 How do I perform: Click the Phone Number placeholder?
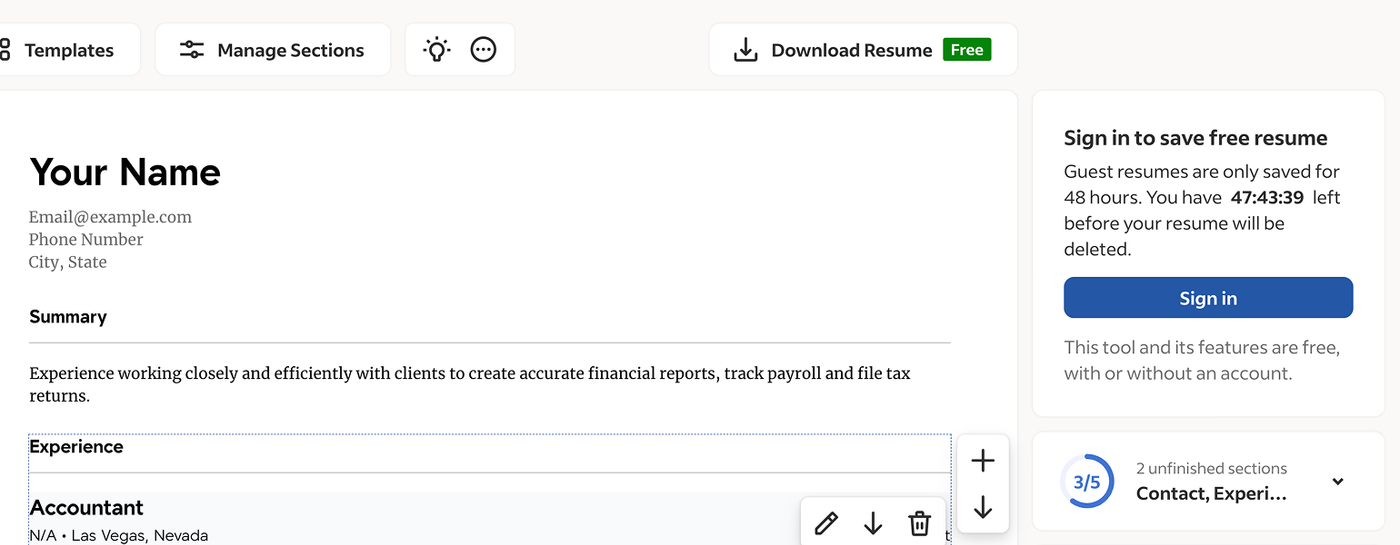[86, 240]
